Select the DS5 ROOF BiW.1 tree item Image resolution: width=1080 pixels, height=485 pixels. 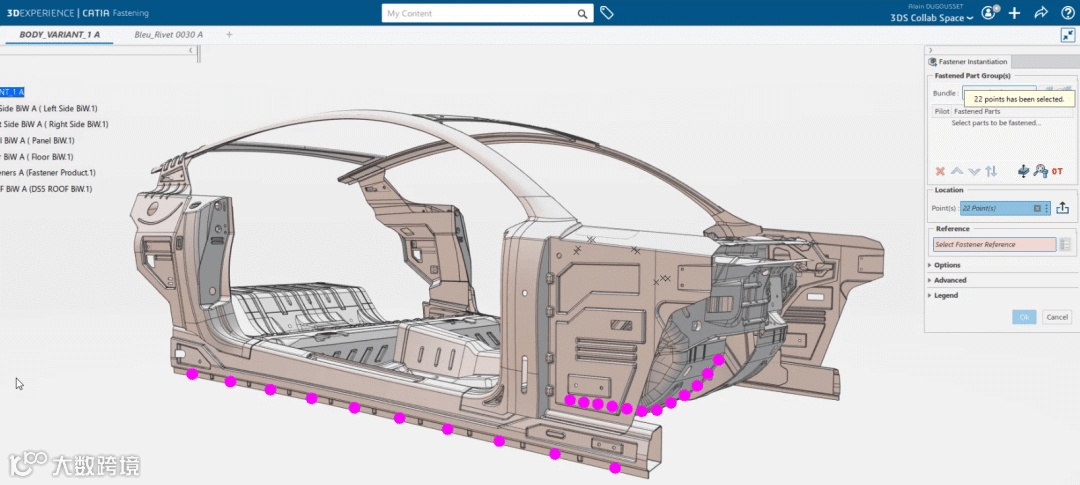46,189
